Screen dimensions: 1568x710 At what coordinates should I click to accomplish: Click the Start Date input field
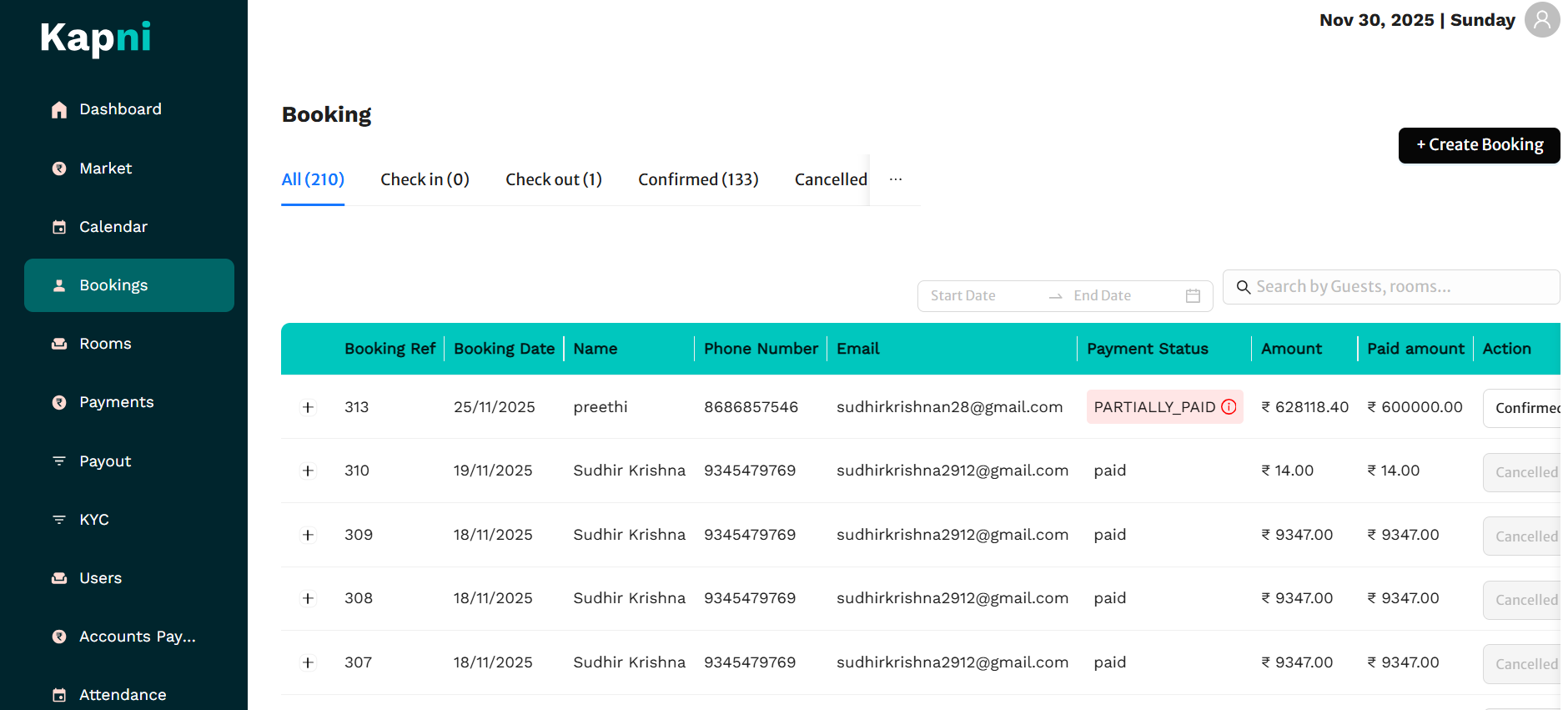[981, 296]
